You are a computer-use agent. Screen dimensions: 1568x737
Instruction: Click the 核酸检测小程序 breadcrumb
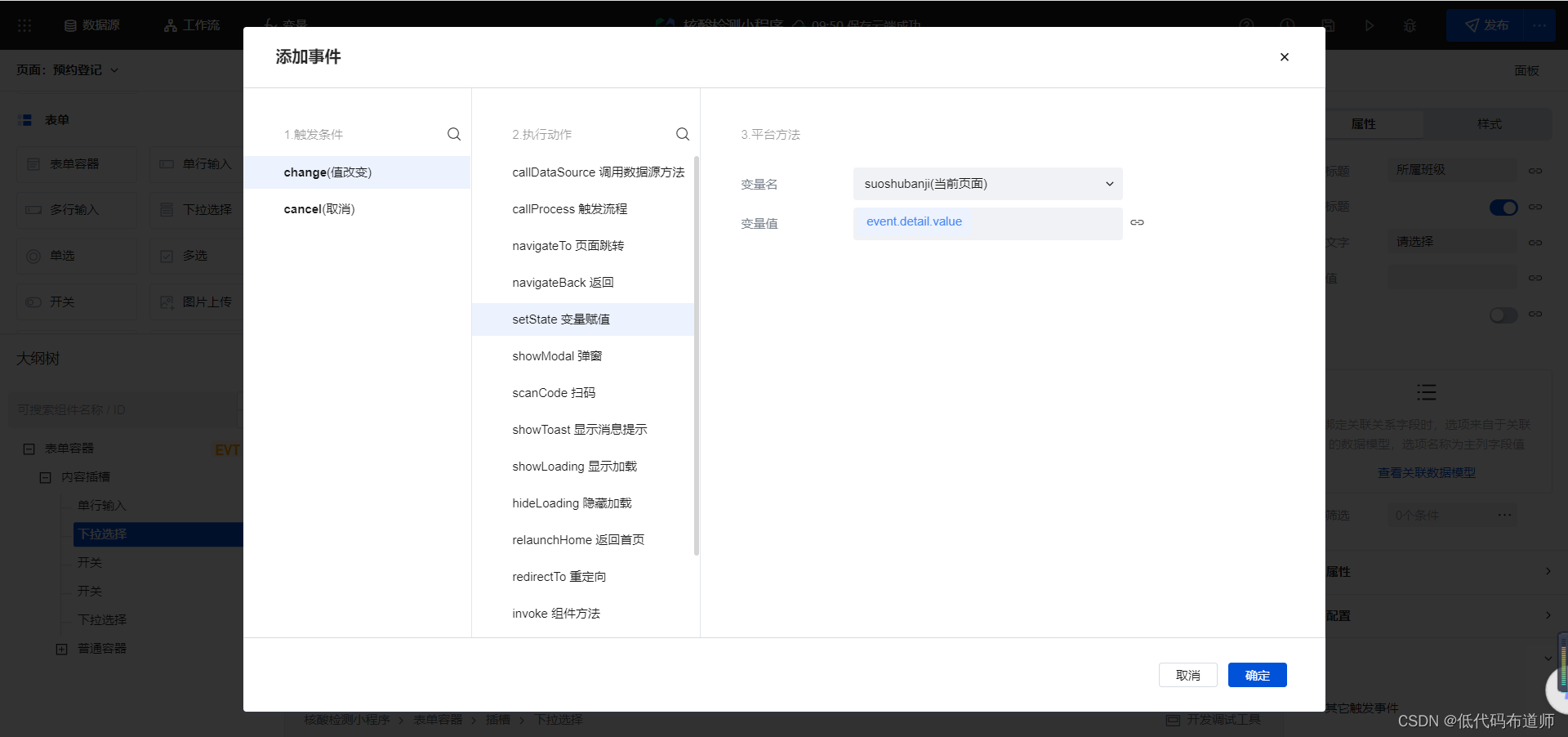[x=347, y=720]
